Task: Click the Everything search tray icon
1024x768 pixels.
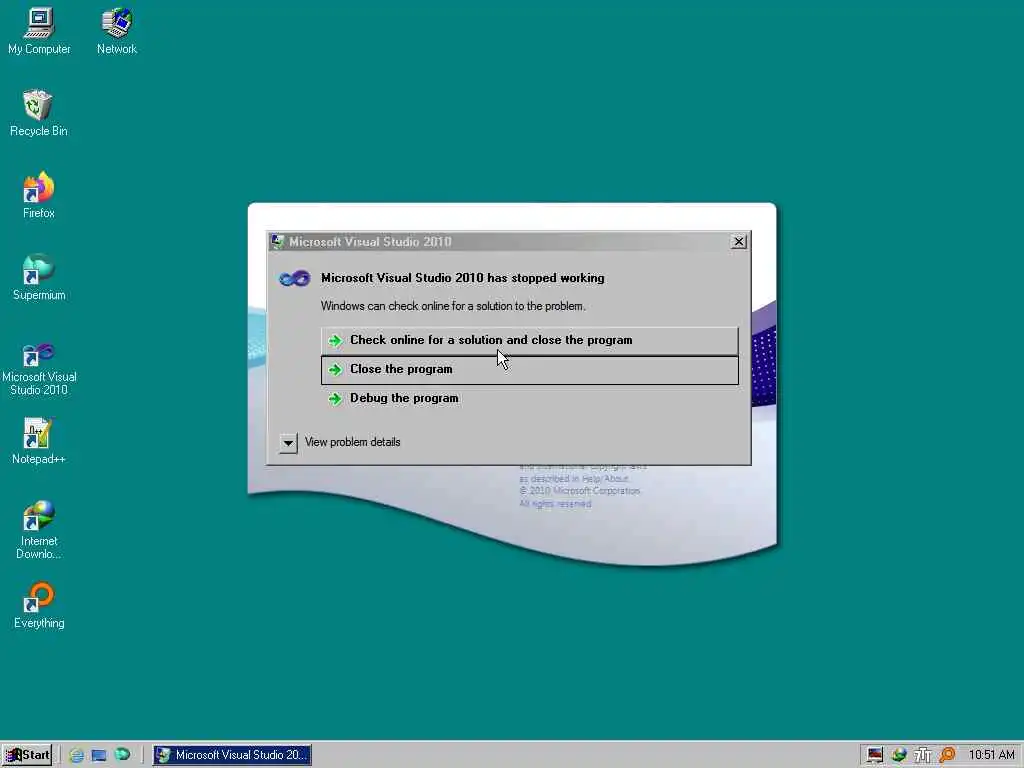Action: coord(947,755)
